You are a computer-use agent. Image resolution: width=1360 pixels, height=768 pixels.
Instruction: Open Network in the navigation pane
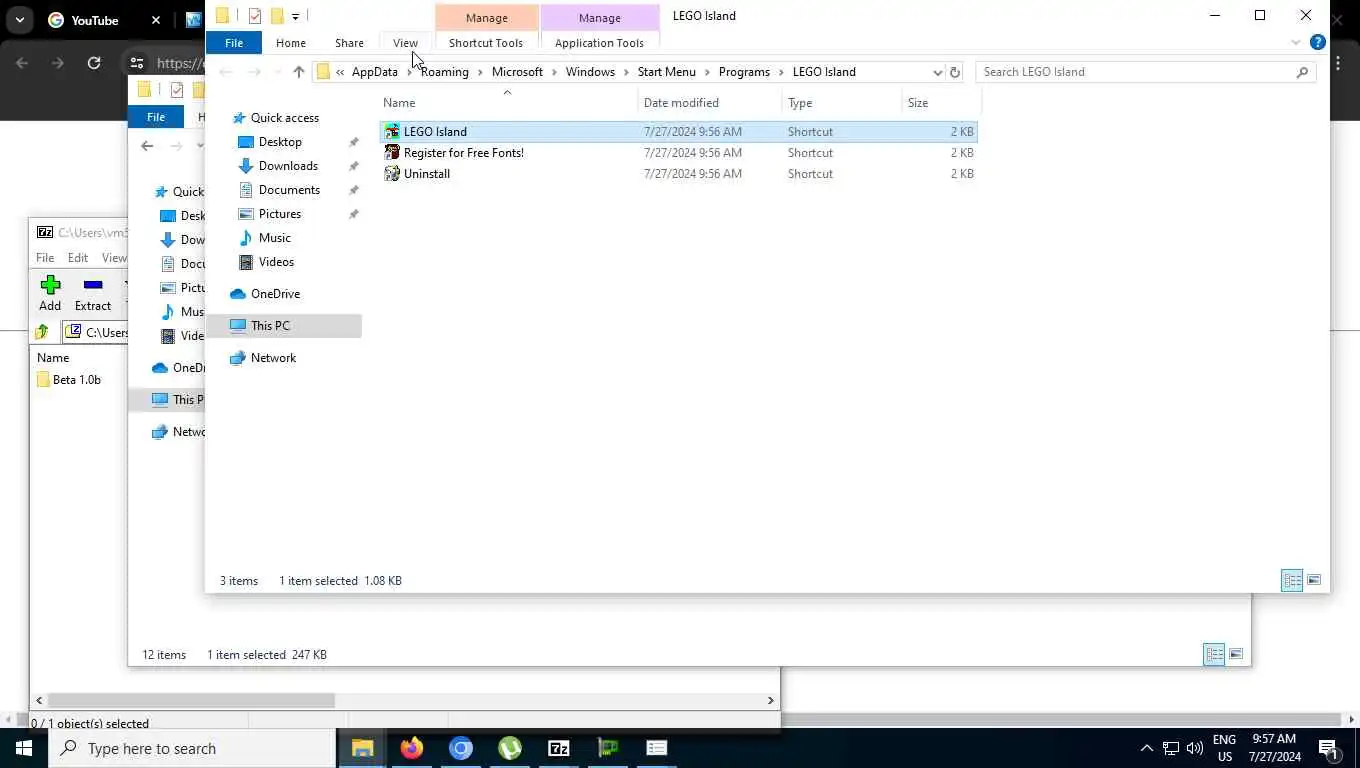coord(273,358)
